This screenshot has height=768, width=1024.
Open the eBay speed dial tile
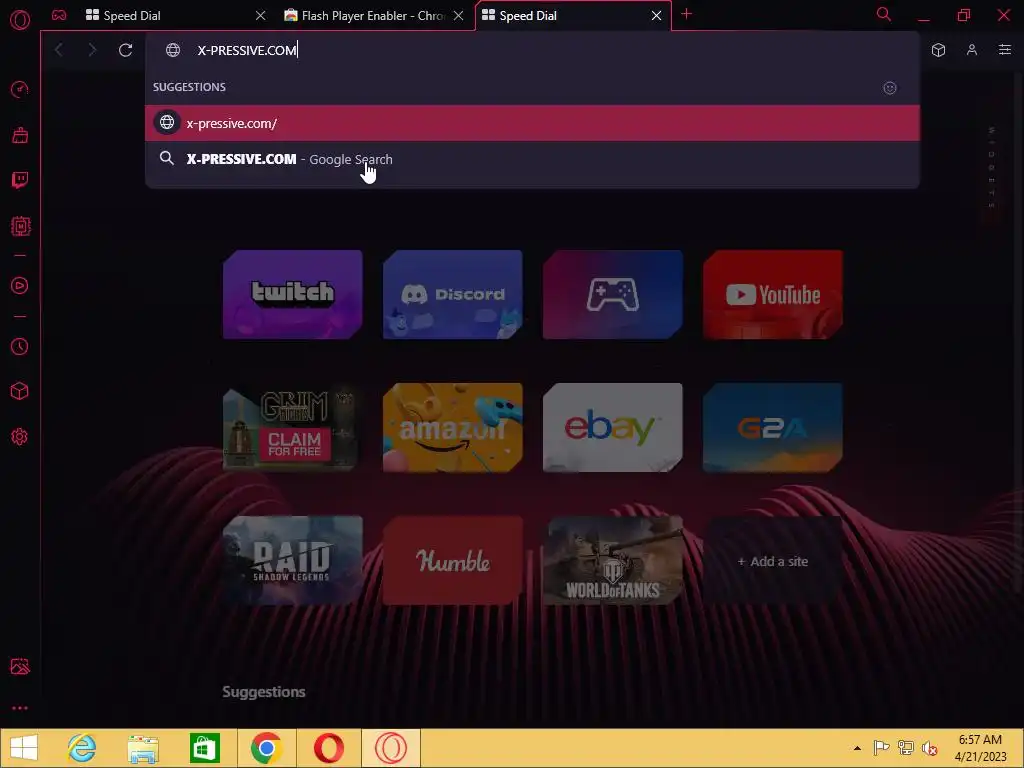pyautogui.click(x=613, y=428)
